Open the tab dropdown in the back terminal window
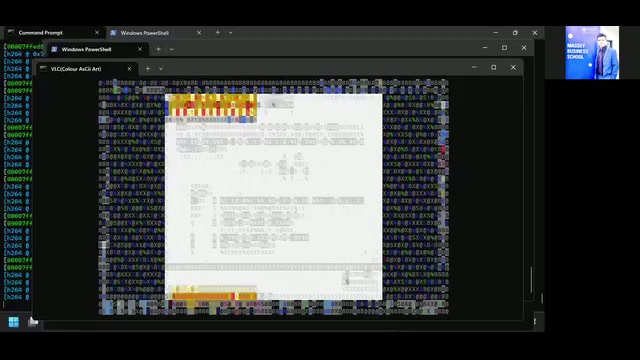This screenshot has width=640, height=360. (x=231, y=33)
